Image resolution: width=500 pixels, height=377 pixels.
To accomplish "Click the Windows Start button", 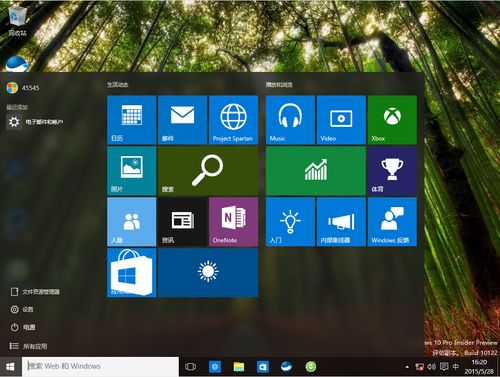I will pyautogui.click(x=10, y=367).
